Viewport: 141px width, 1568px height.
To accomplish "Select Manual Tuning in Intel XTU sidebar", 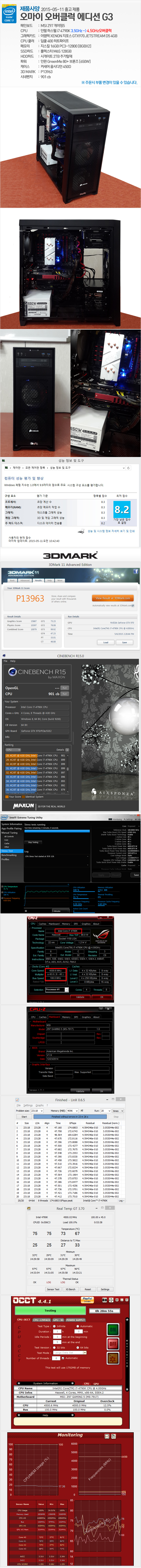I will click(x=9, y=833).
